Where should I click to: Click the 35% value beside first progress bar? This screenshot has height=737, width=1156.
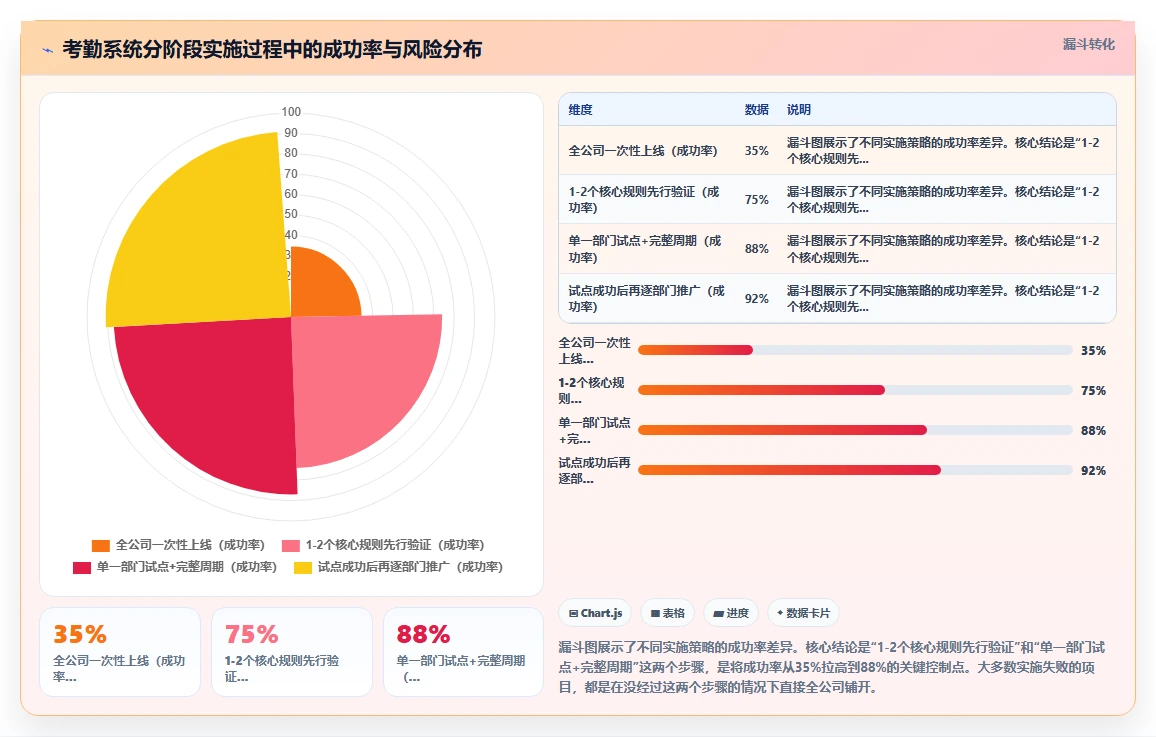pyautogui.click(x=1093, y=351)
